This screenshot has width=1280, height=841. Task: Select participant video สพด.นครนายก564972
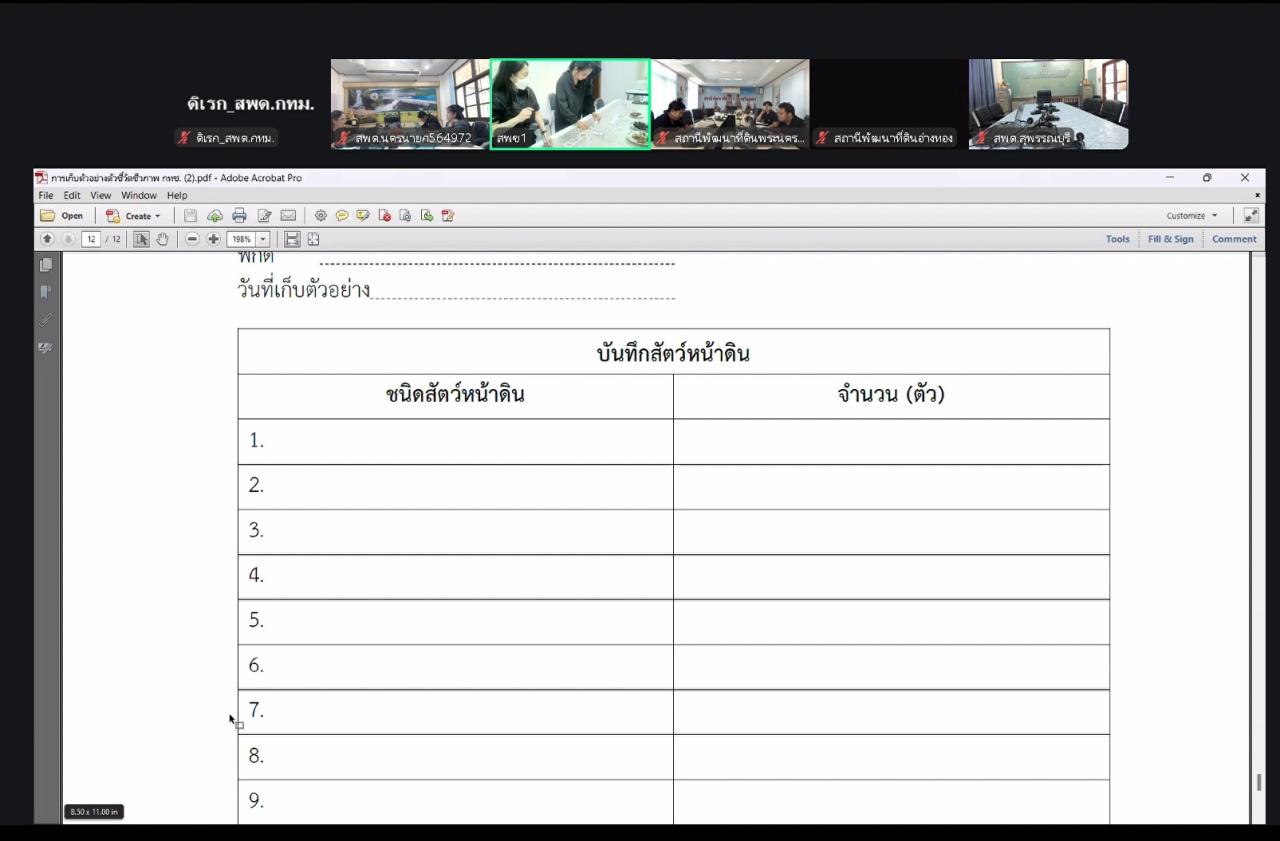point(410,104)
